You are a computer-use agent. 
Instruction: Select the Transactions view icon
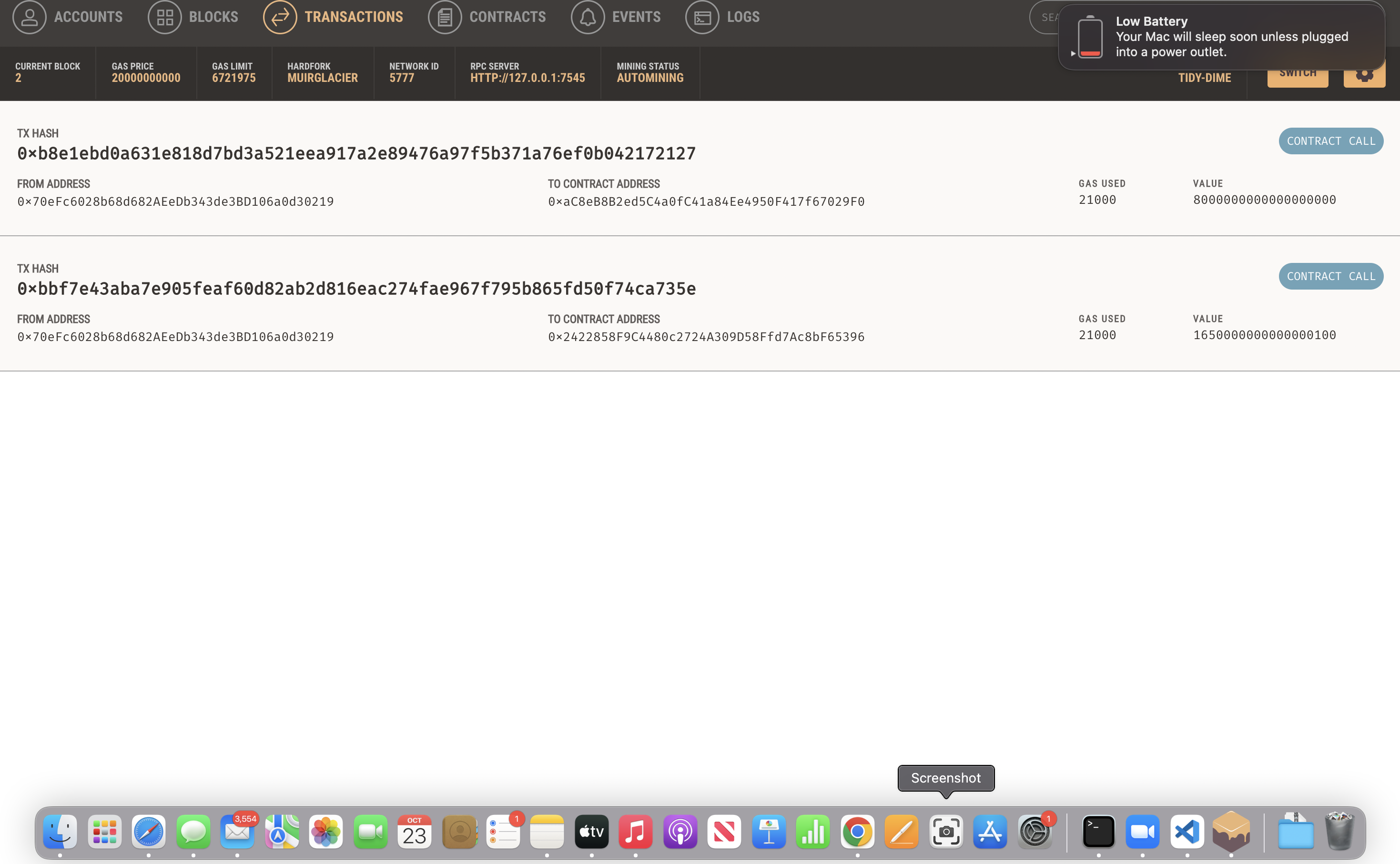coord(280,17)
